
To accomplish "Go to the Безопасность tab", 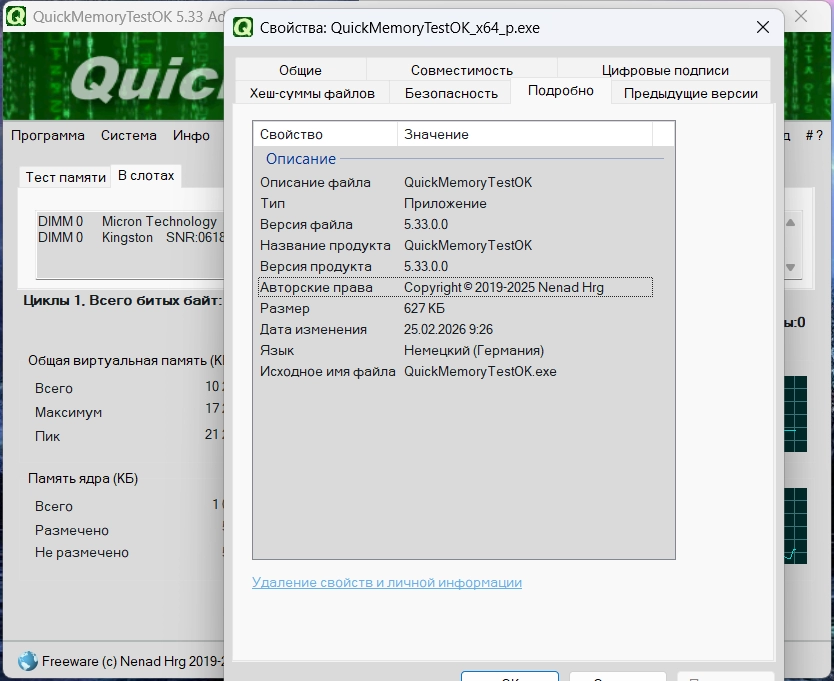I will (x=451, y=93).
